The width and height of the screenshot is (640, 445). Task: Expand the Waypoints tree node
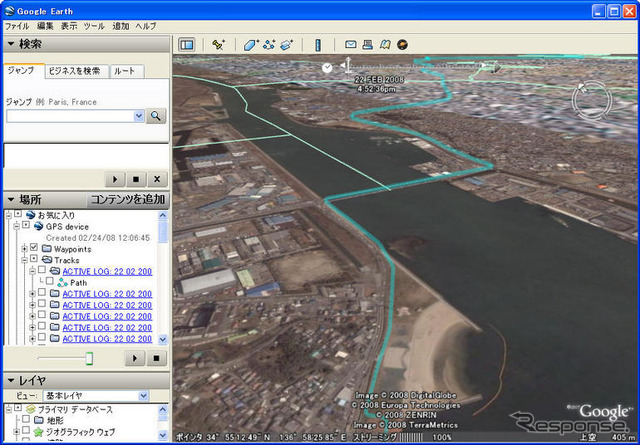(24, 248)
